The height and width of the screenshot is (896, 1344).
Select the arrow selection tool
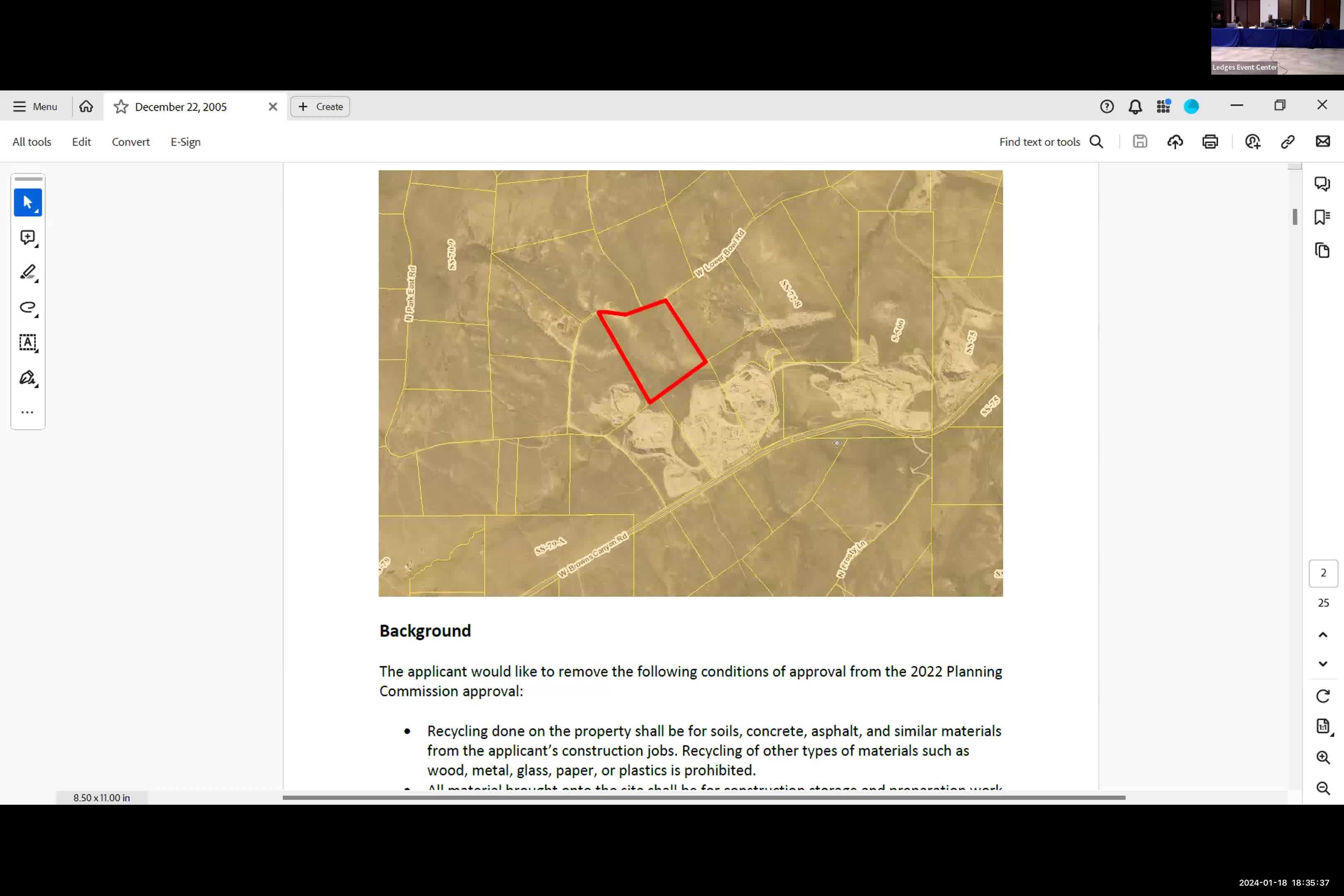pos(27,202)
